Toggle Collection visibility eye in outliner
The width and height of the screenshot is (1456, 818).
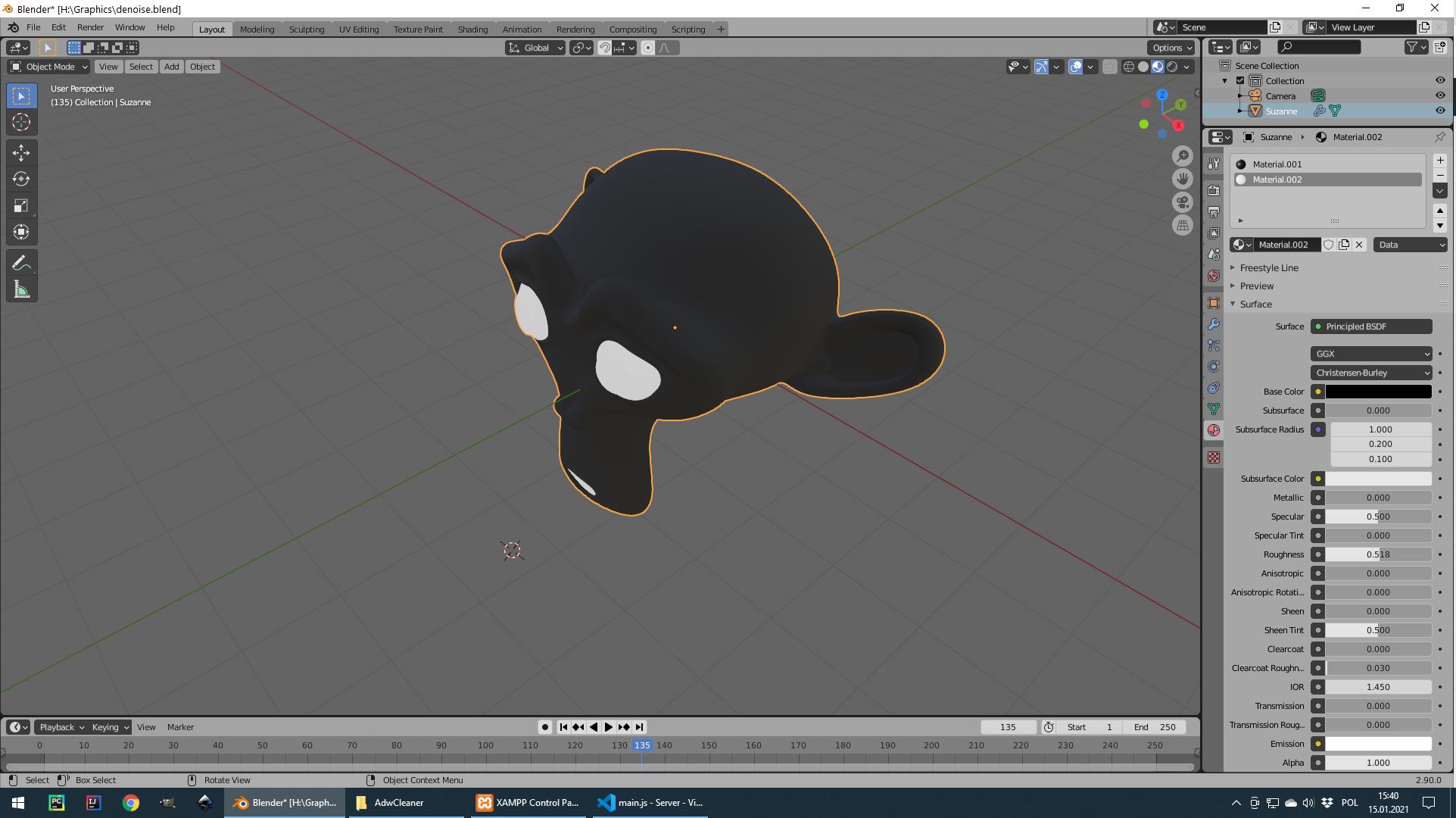pyautogui.click(x=1440, y=80)
